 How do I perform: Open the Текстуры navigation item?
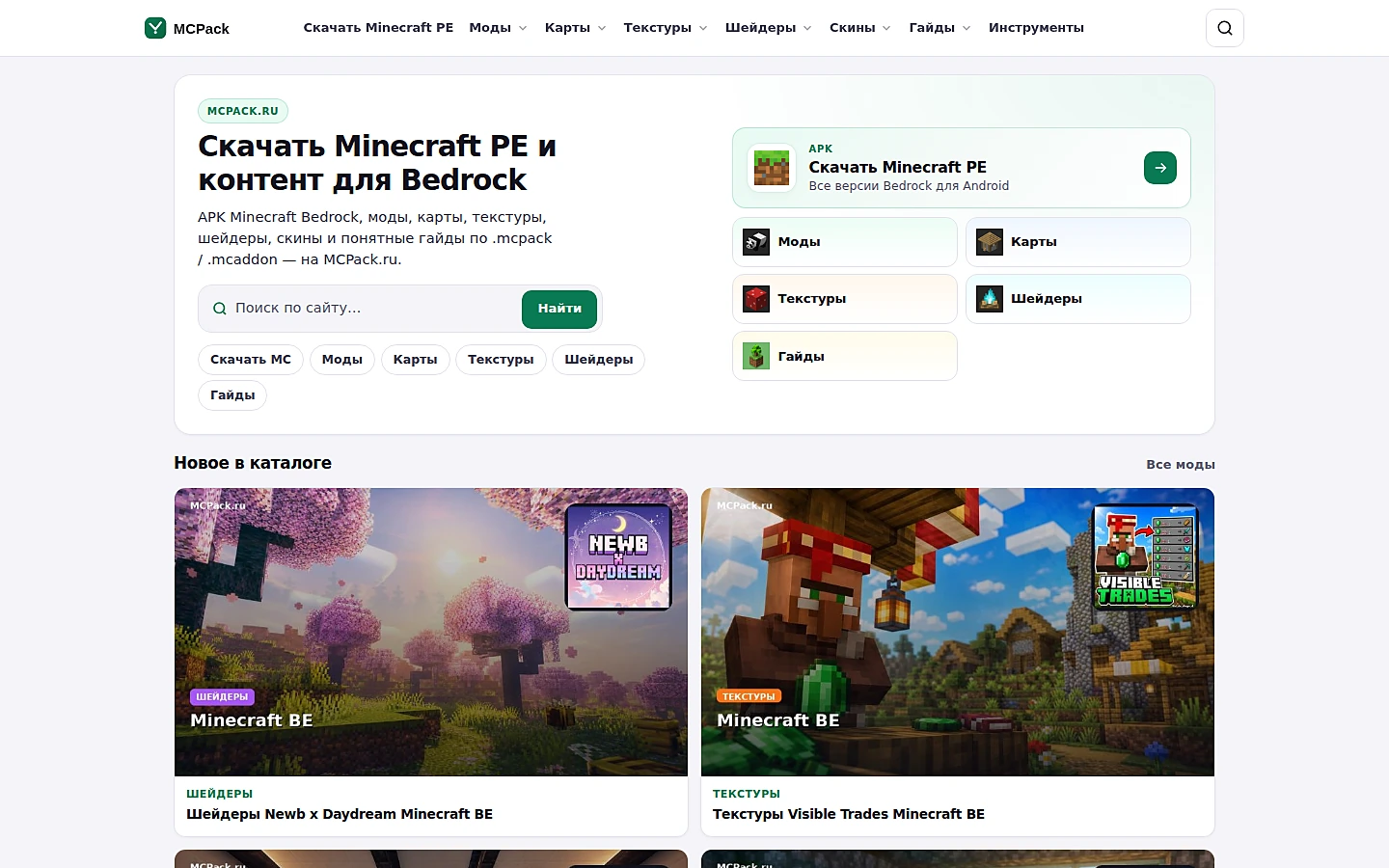[x=658, y=28]
